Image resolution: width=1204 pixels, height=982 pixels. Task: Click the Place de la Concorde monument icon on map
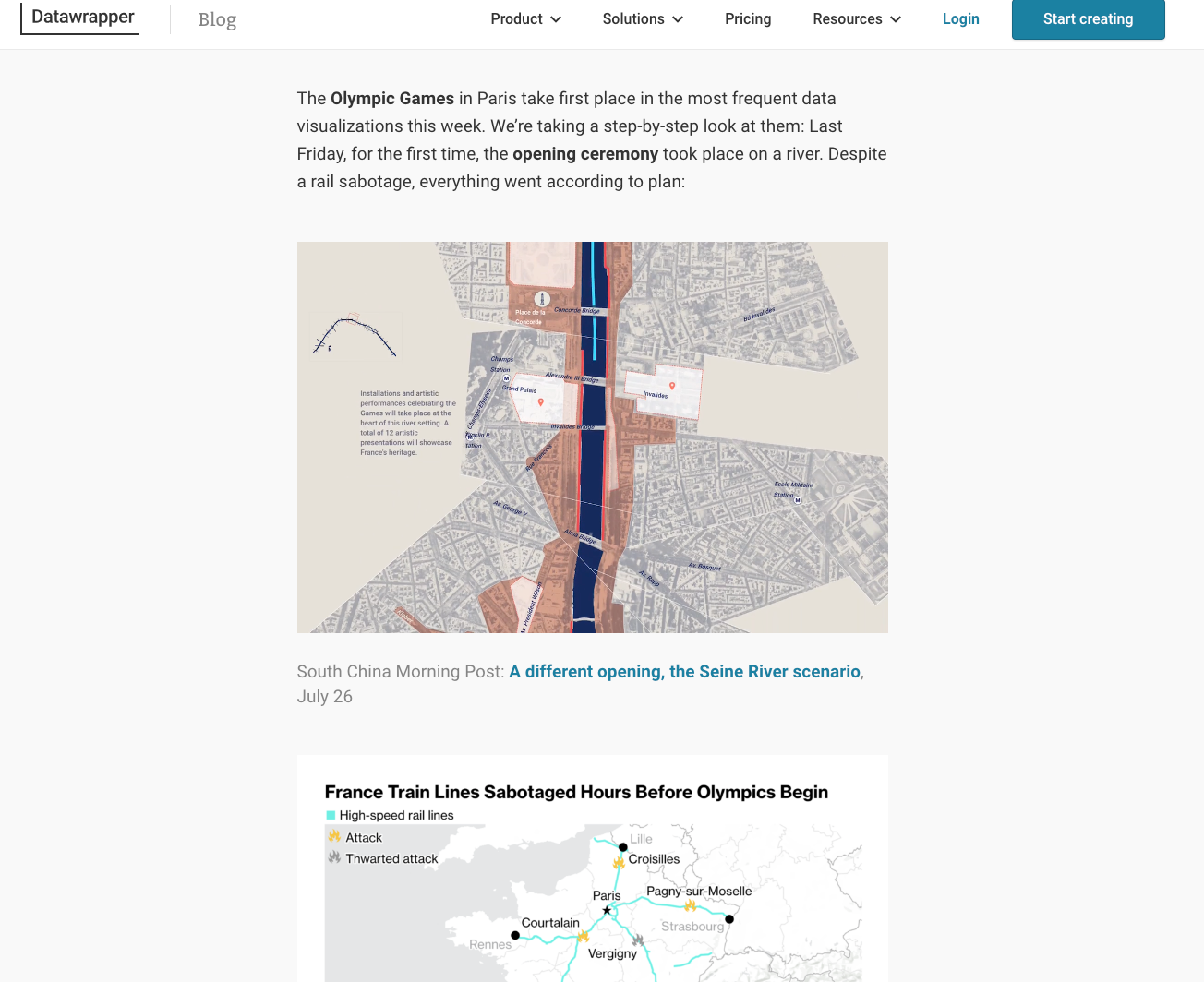coord(542,299)
